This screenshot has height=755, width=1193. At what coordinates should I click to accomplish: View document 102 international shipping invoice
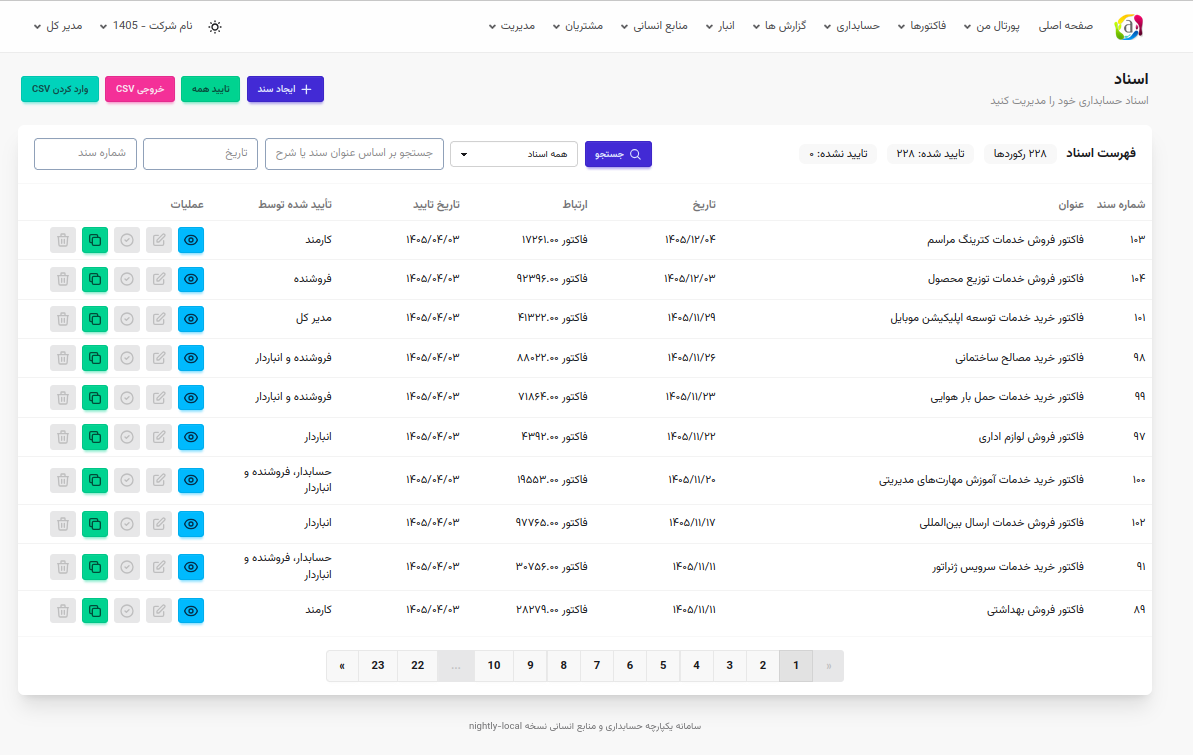click(191, 524)
